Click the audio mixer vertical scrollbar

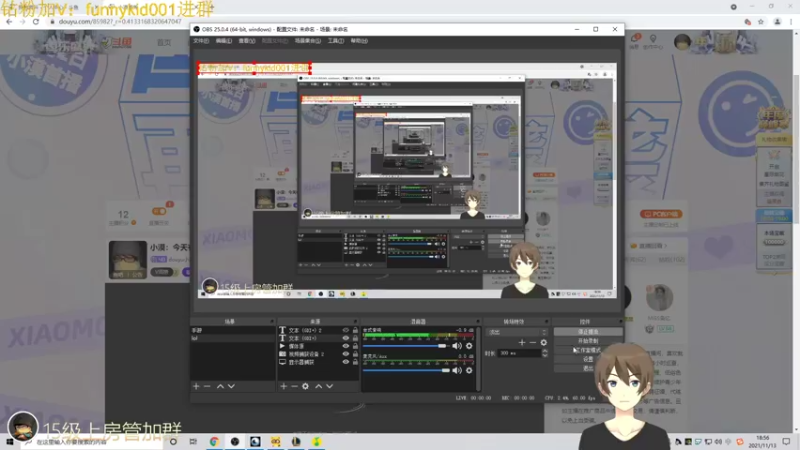click(x=478, y=359)
